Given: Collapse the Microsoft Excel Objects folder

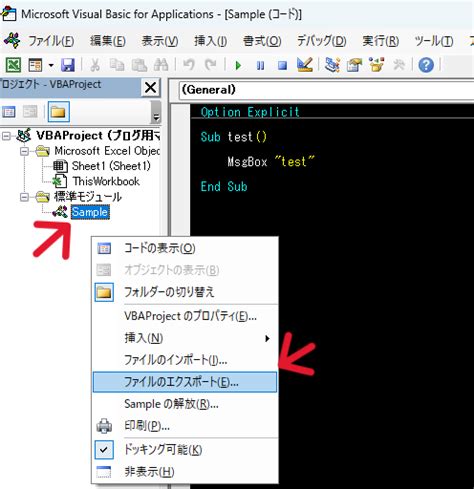Looking at the screenshot, I should click(x=24, y=151).
